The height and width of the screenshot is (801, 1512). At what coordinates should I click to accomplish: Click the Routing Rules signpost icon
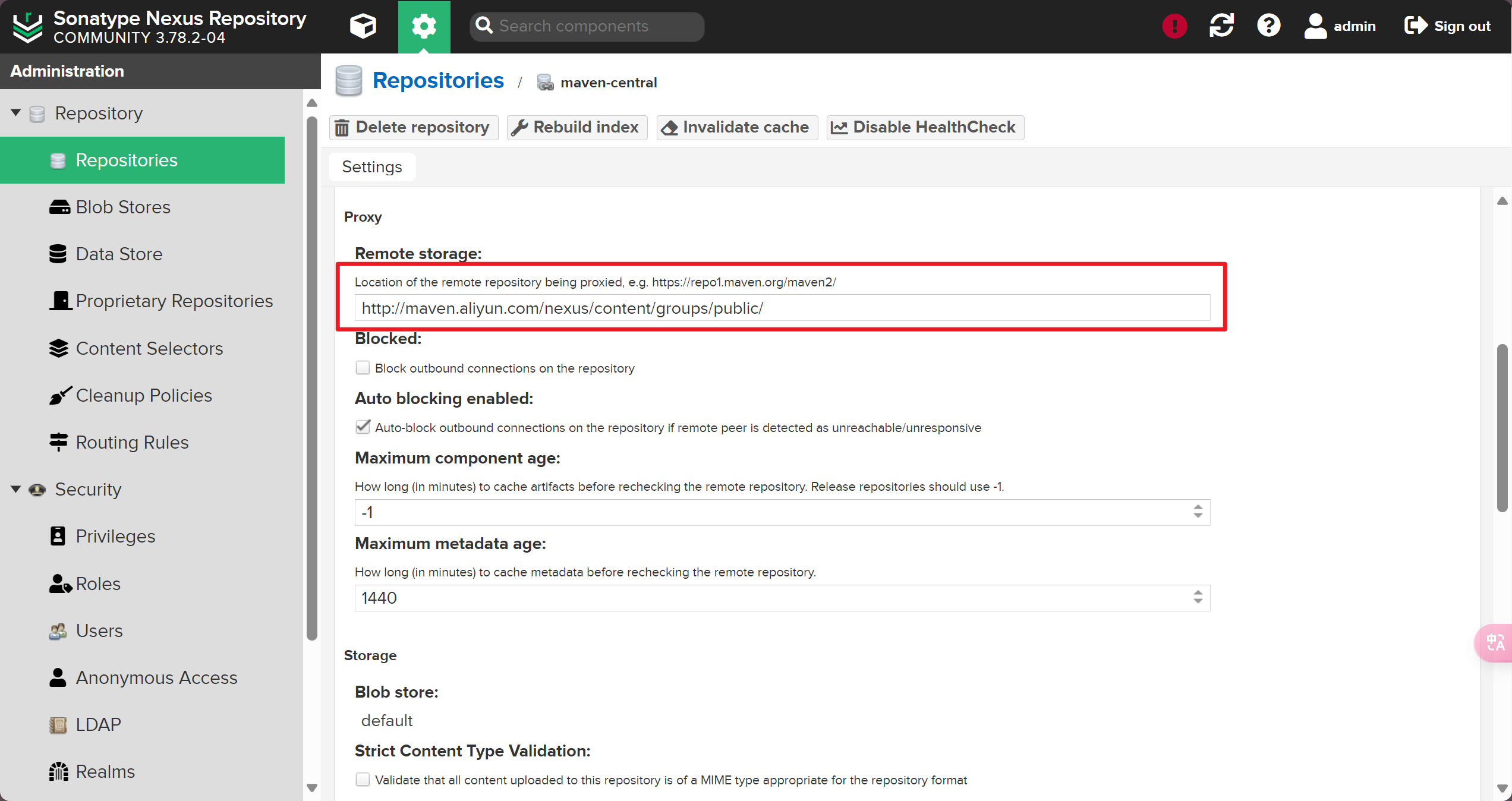(58, 443)
